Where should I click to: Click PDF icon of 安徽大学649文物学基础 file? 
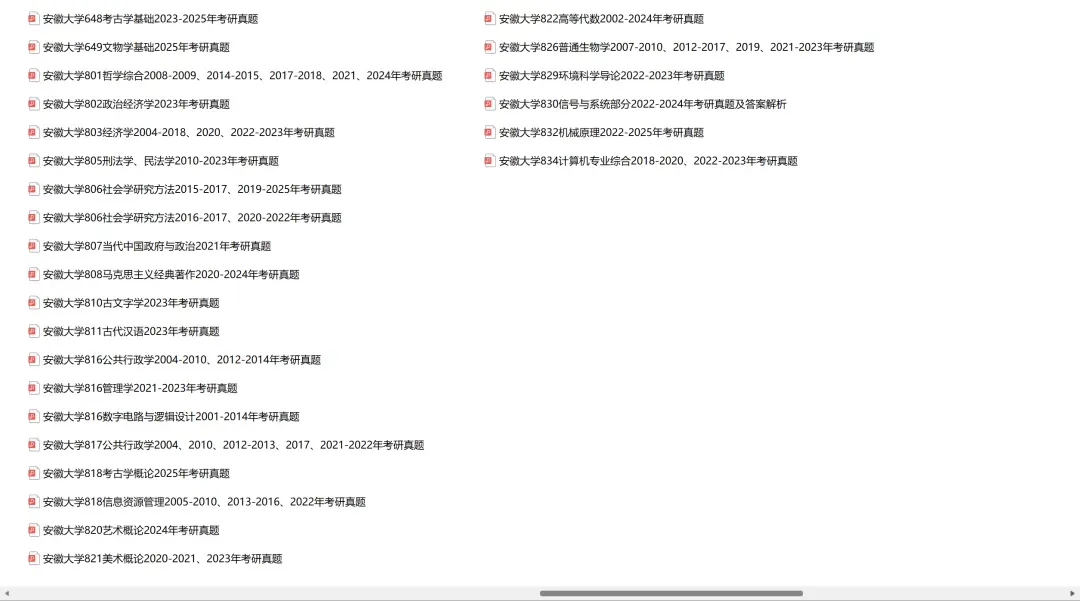(x=33, y=47)
